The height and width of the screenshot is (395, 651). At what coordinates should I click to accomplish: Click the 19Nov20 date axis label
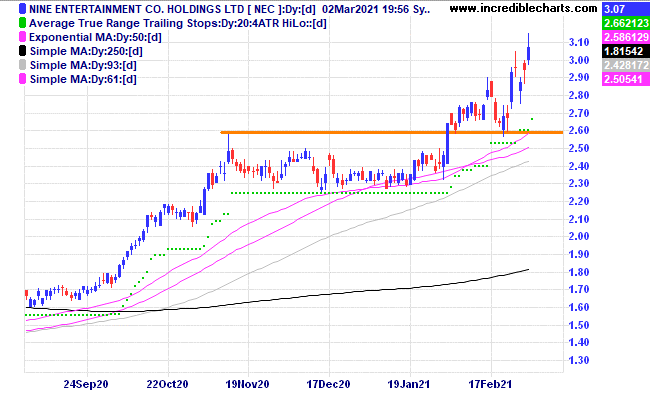pos(247,384)
